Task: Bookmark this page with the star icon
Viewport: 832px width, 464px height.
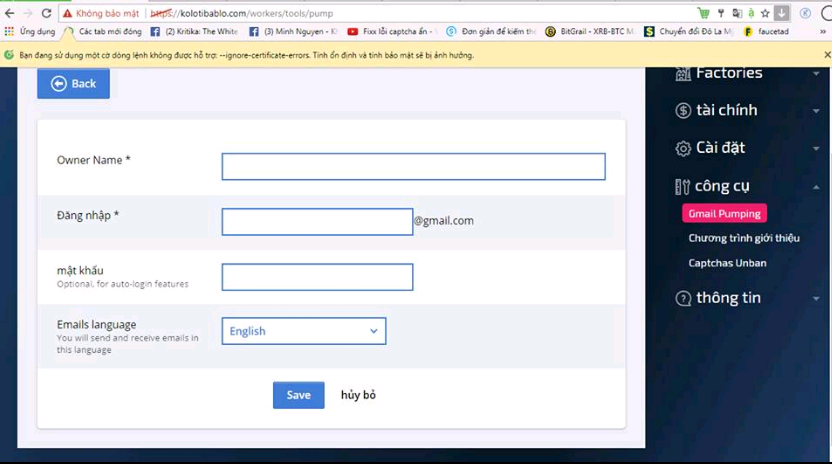Action: (x=765, y=13)
